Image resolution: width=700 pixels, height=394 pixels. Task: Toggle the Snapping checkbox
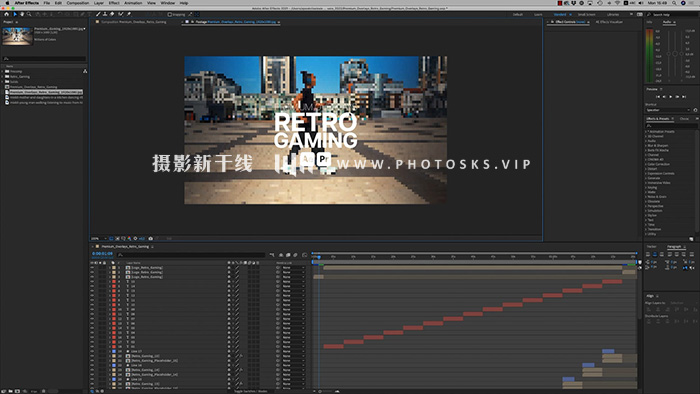170,15
